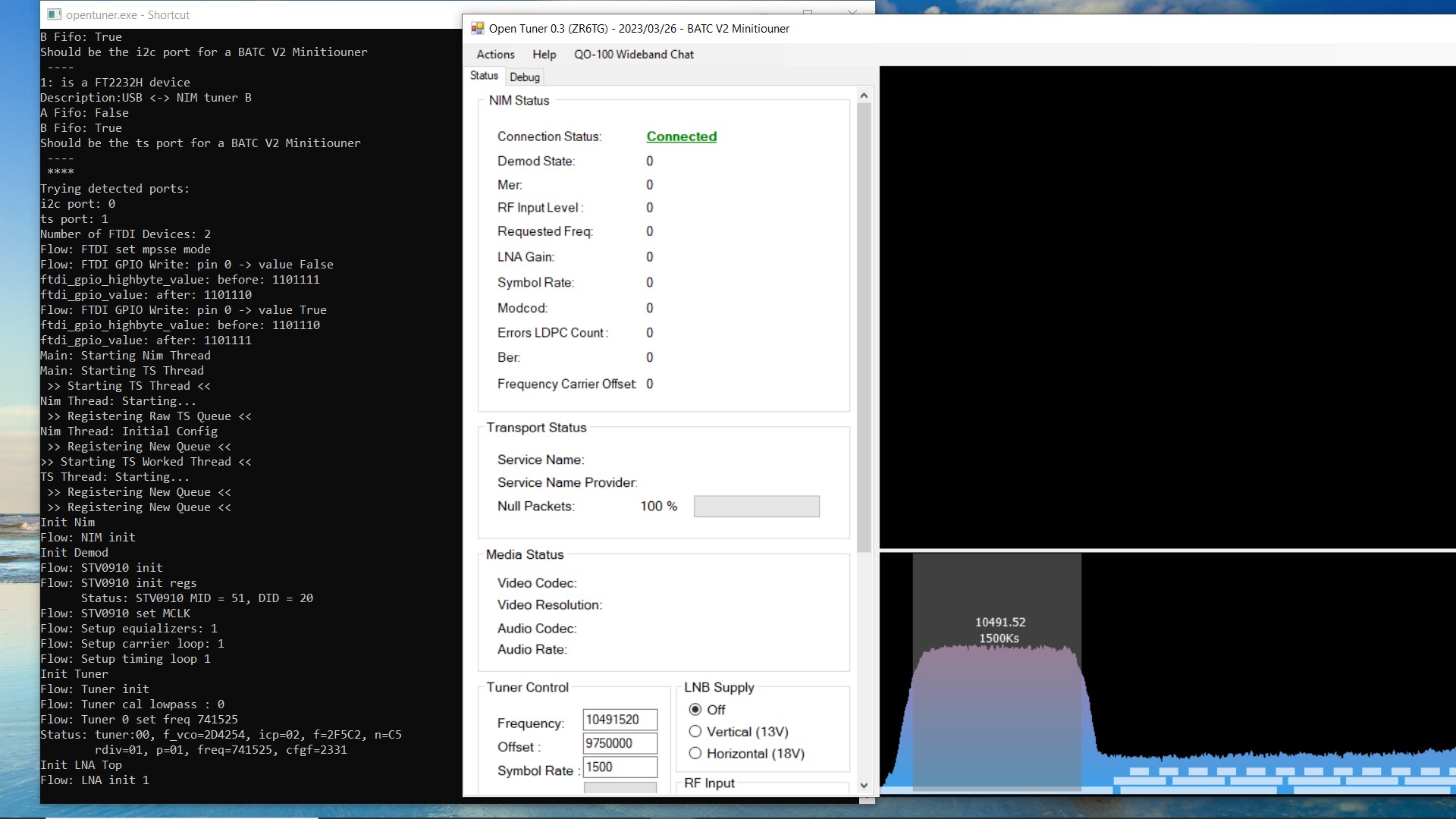Click console line 'Flow: Tuner 0 set freq 741525'
The image size is (1456, 819).
139,720
